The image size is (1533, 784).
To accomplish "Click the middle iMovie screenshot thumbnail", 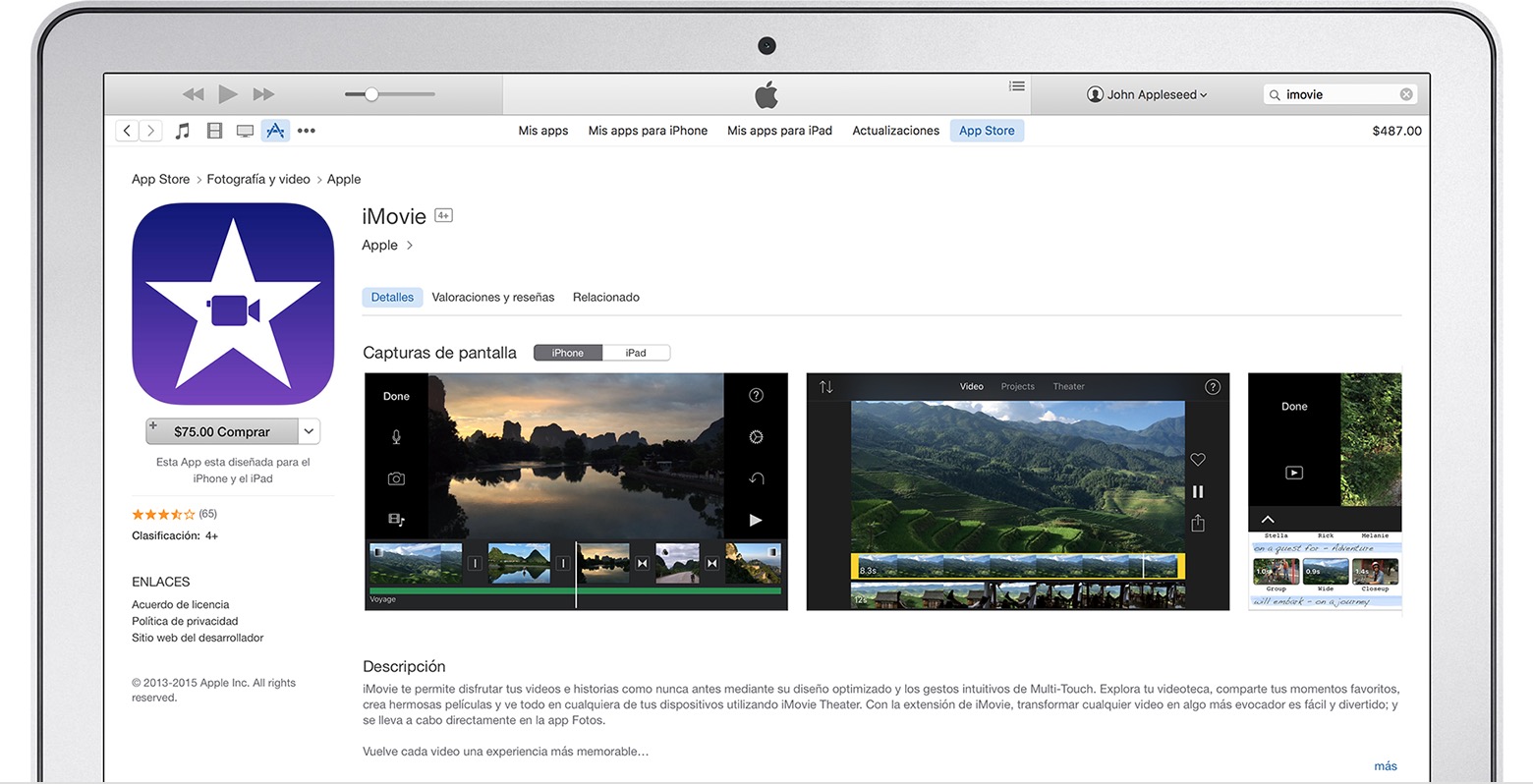I will coord(1017,491).
